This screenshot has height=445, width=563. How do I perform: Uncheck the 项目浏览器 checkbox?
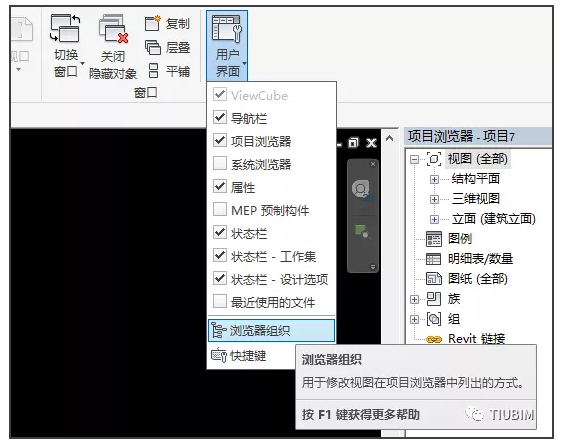pos(220,140)
